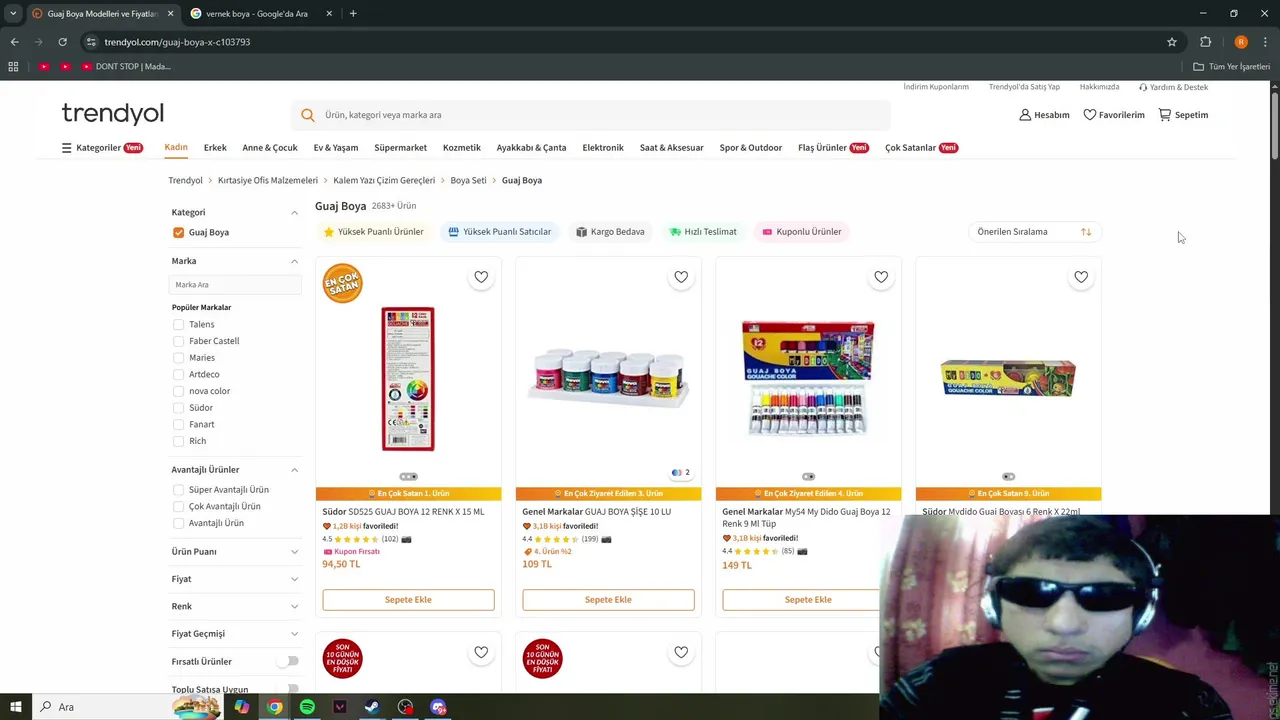This screenshot has height=720, width=1280.
Task: Open a new browser tab with plus icon
Action: [x=353, y=13]
